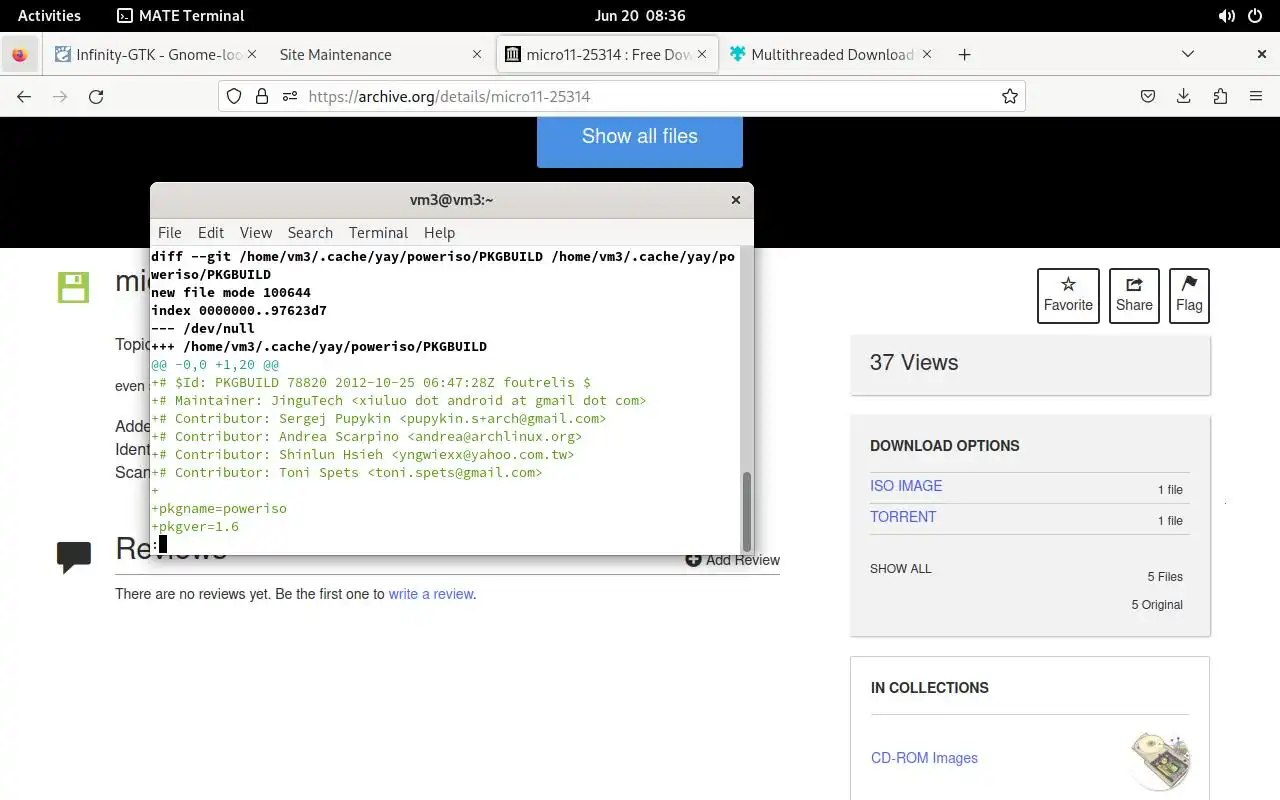This screenshot has height=800, width=1280.
Task: Click the Share button
Action: click(1134, 296)
